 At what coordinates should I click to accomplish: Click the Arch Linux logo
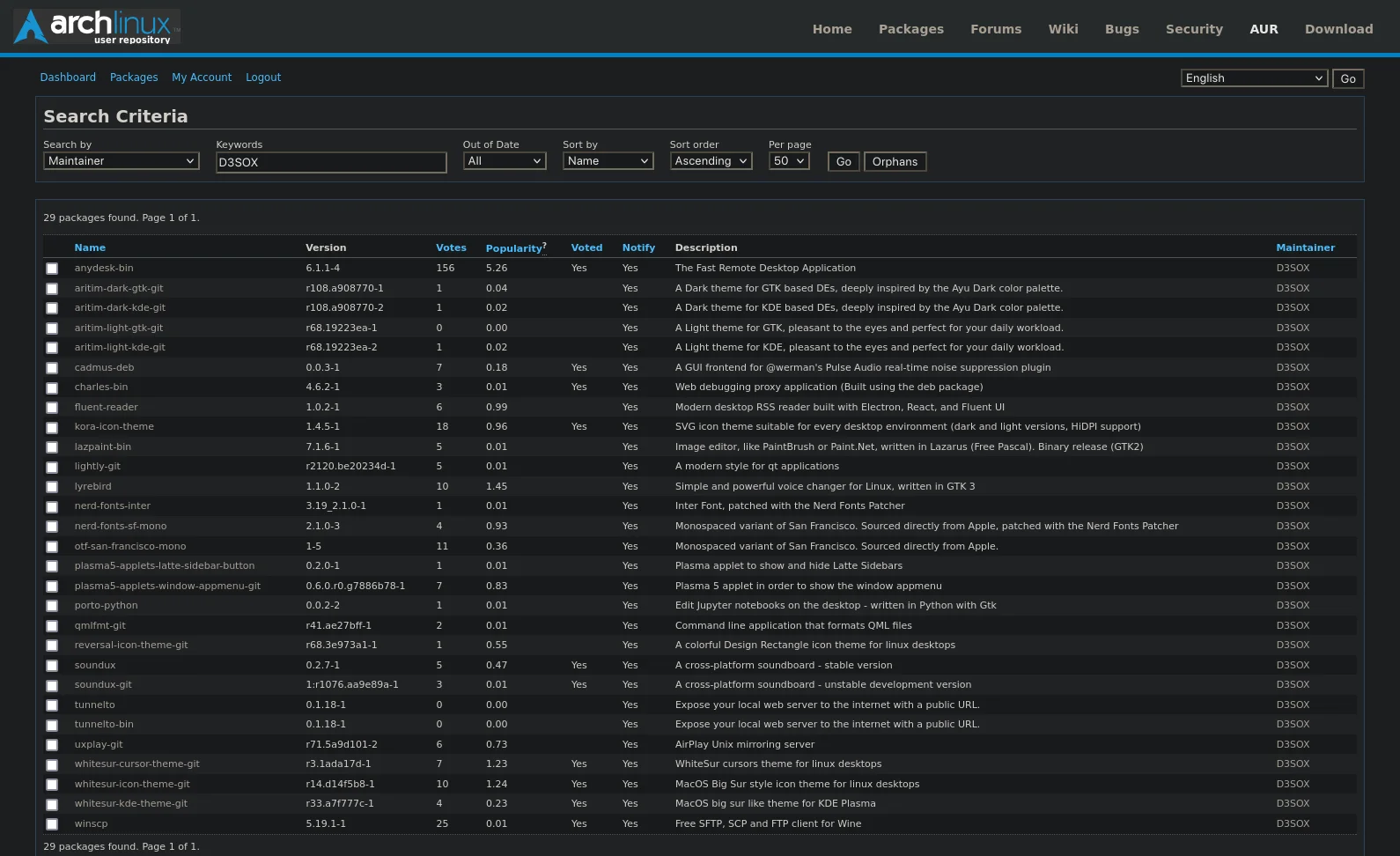97,26
